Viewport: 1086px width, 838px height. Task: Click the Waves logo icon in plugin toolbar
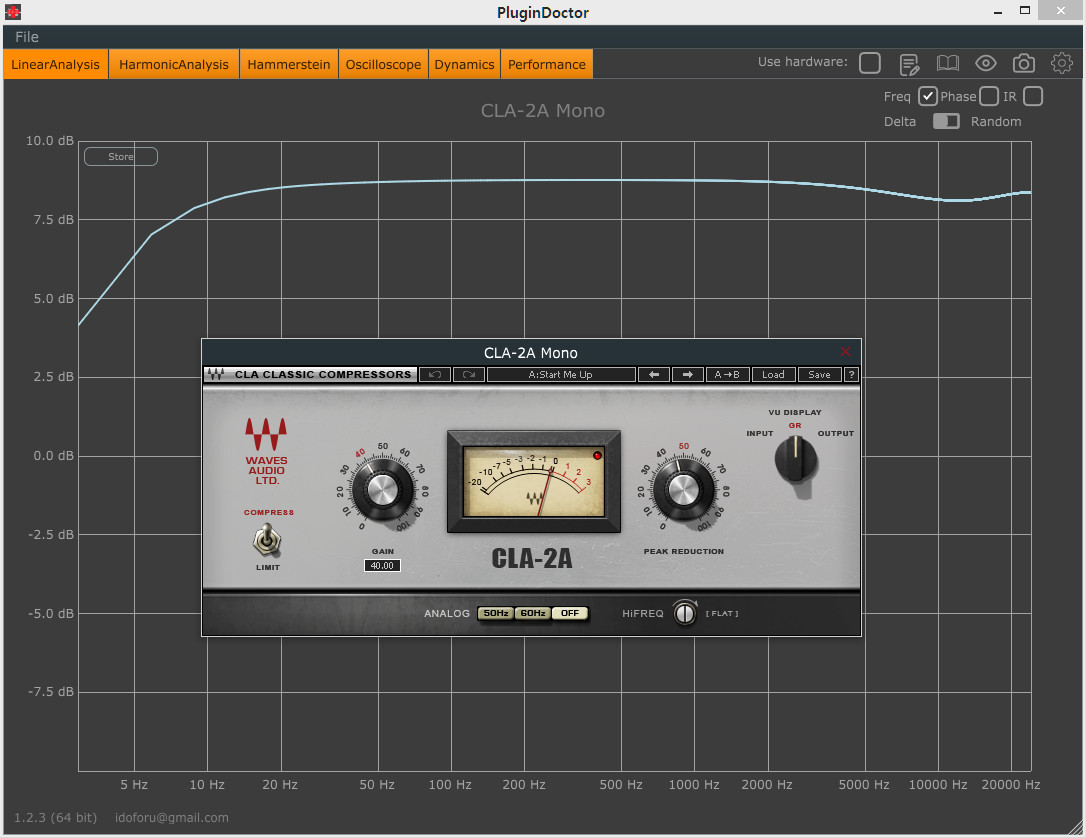click(x=215, y=375)
